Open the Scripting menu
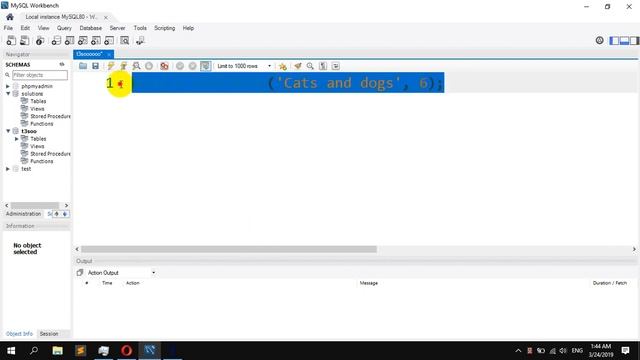 point(164,28)
